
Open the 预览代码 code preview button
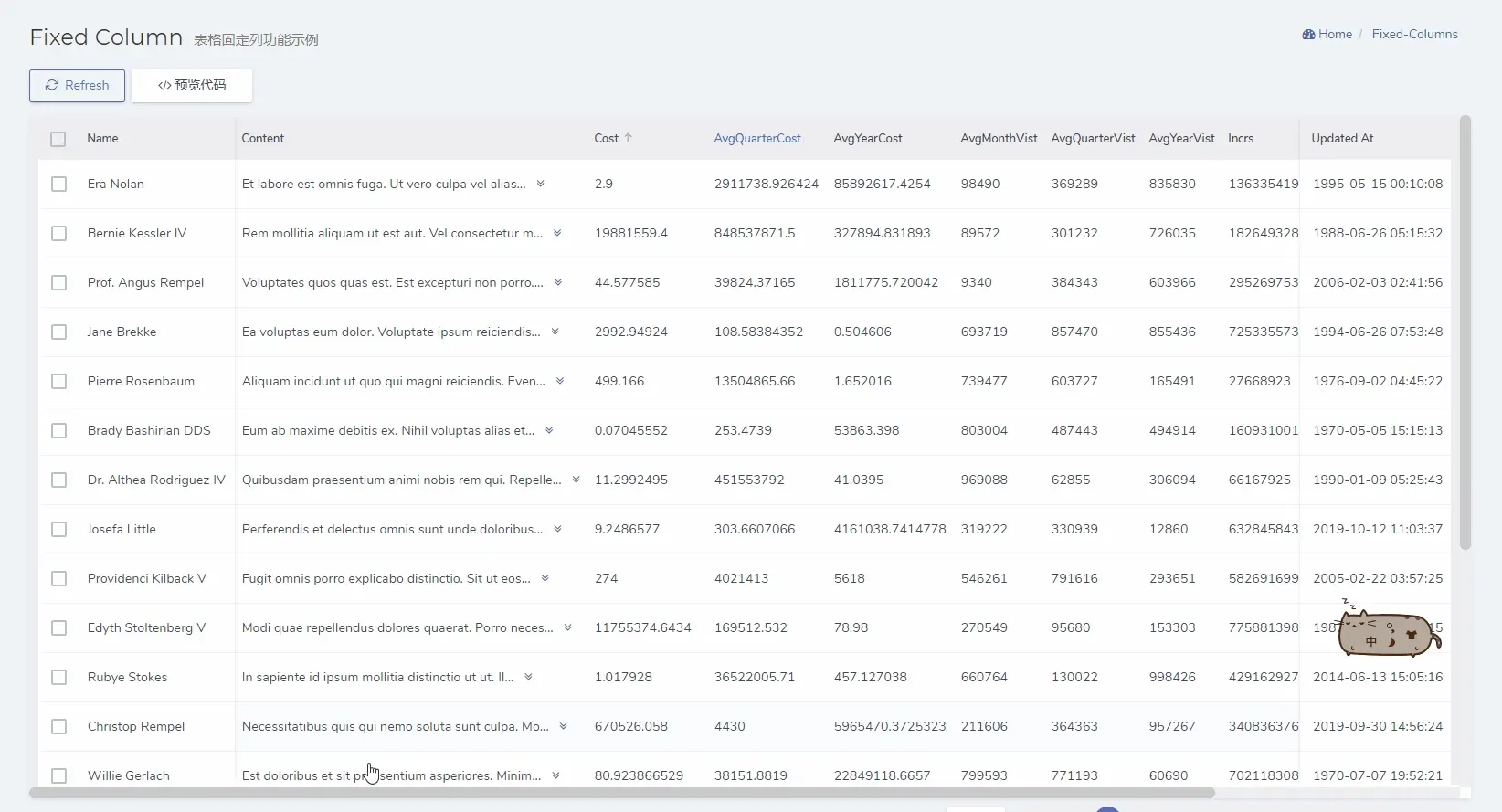click(192, 86)
